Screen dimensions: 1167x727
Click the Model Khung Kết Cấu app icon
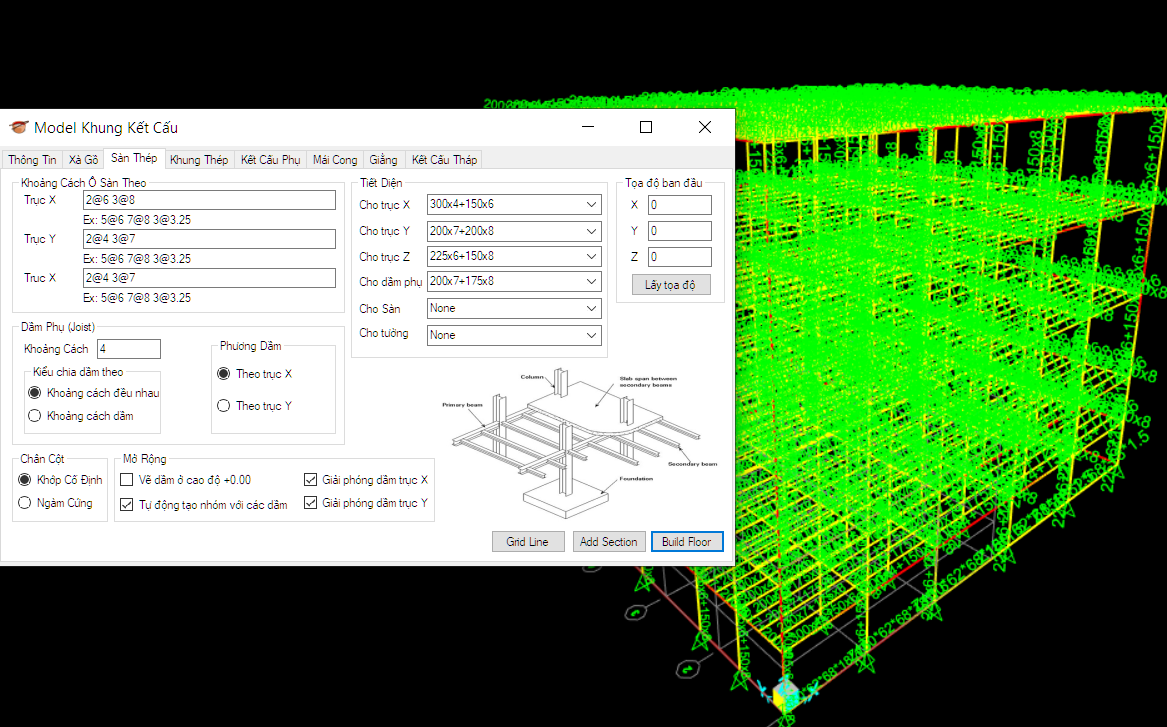coord(19,127)
